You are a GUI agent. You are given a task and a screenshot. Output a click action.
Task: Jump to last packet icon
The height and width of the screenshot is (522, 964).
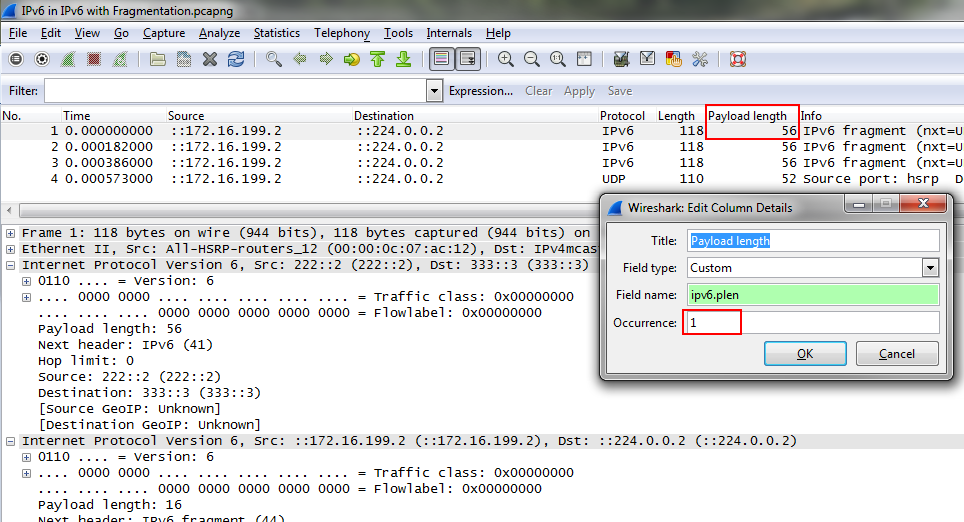pos(403,59)
